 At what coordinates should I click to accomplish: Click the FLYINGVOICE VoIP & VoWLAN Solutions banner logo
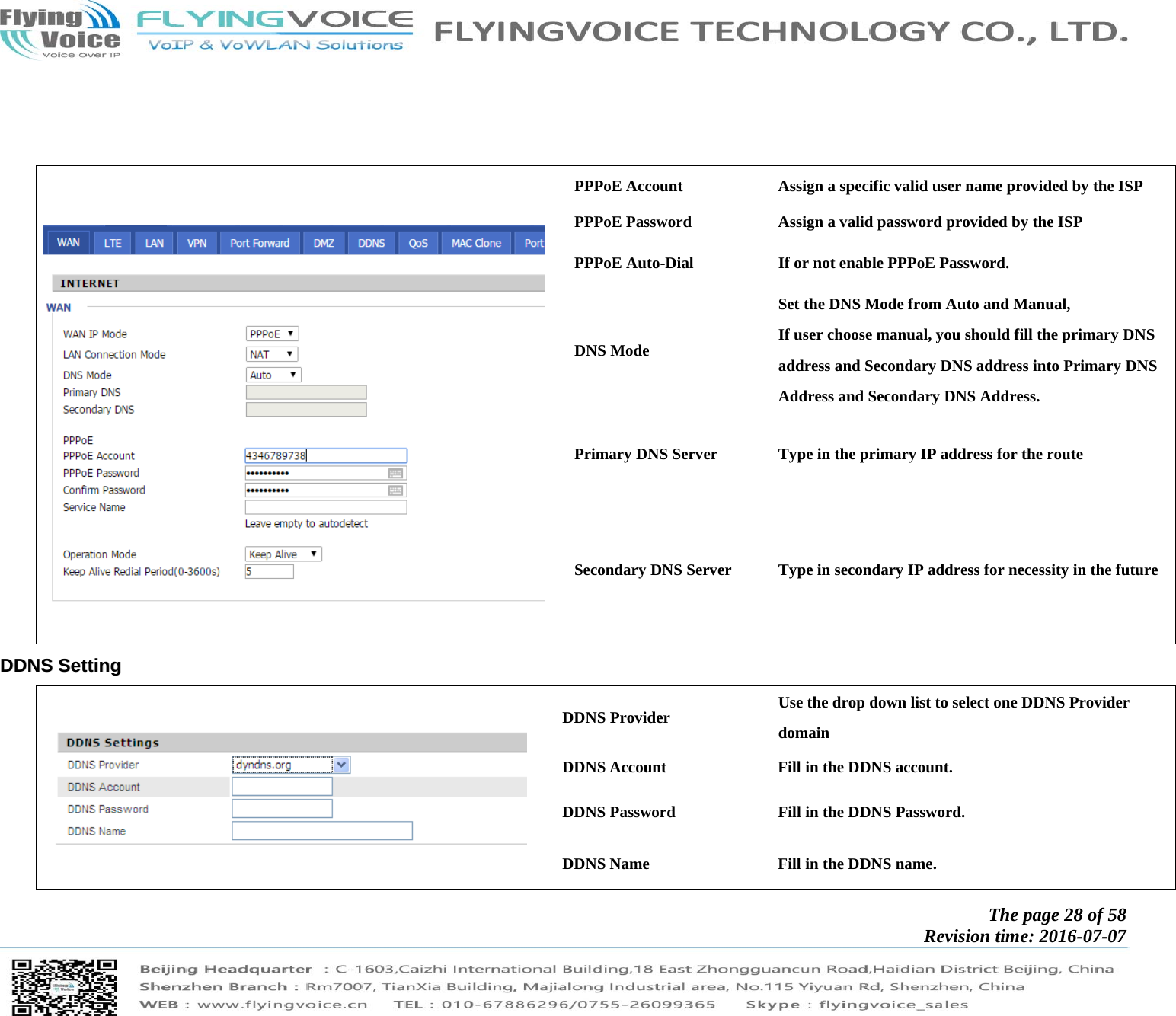tap(275, 30)
